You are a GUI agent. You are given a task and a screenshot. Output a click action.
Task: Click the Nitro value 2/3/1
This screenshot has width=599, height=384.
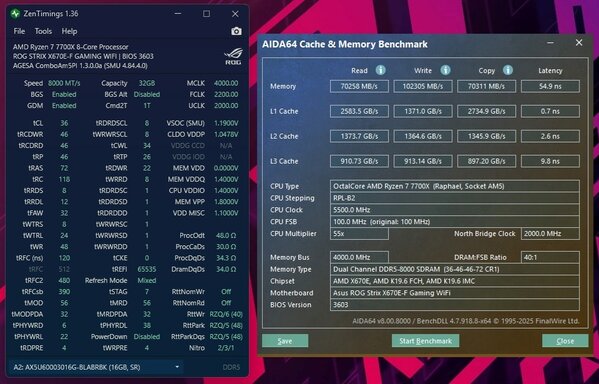226,348
